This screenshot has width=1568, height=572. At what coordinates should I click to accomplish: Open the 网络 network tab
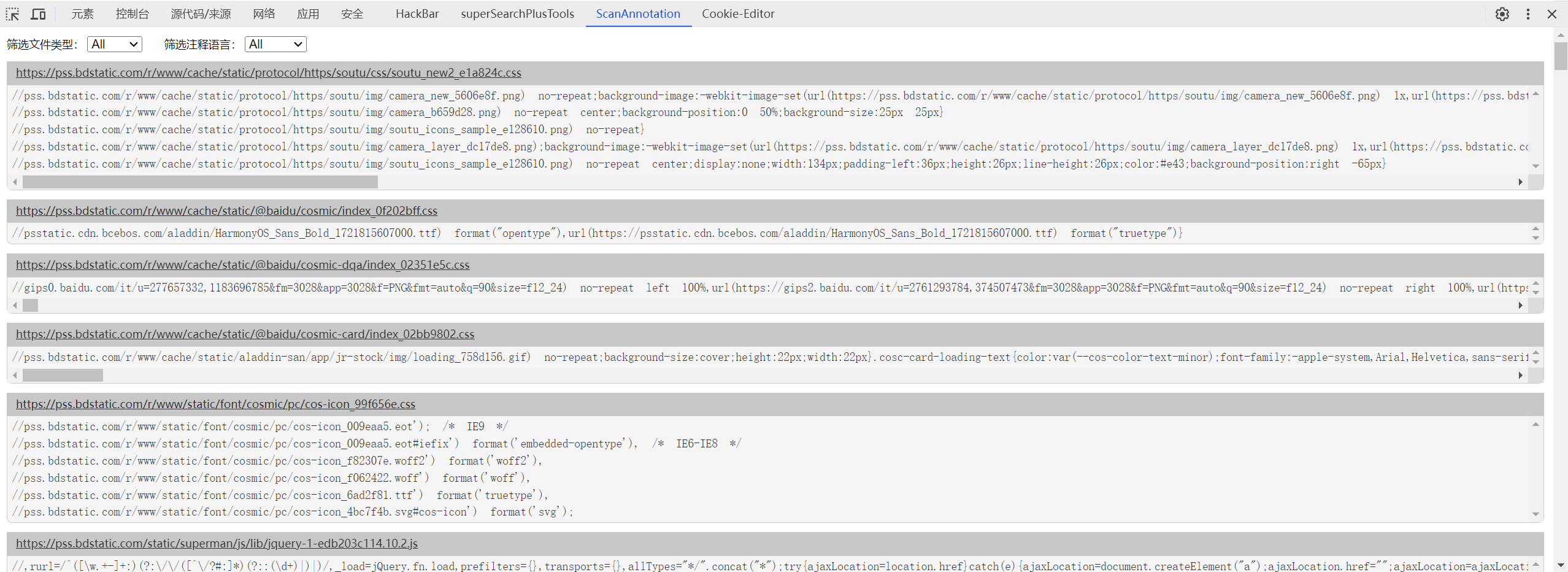[x=264, y=14]
